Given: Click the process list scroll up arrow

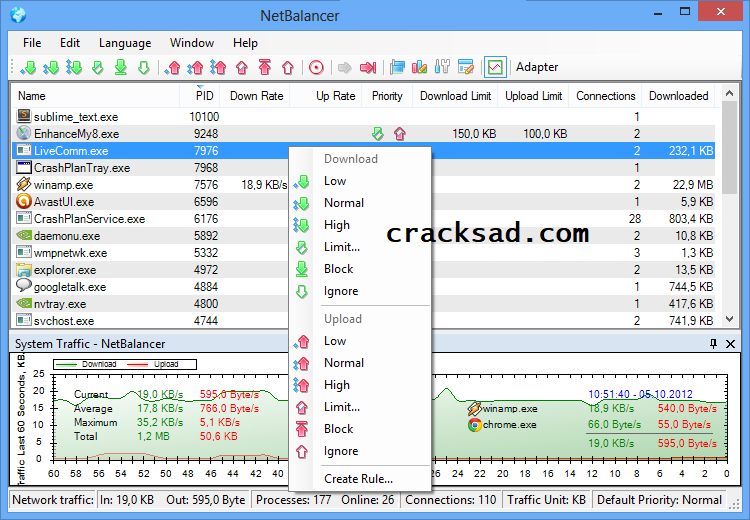Looking at the screenshot, I should tap(729, 93).
